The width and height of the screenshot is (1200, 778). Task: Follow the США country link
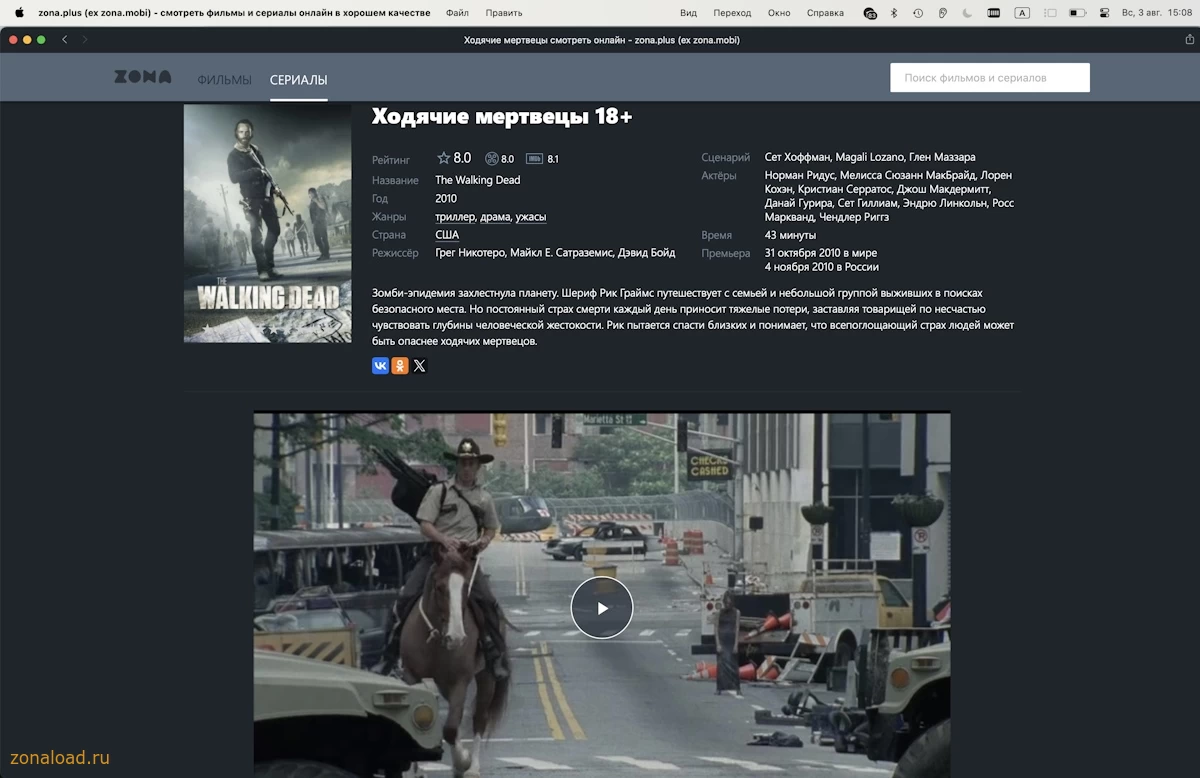point(447,235)
